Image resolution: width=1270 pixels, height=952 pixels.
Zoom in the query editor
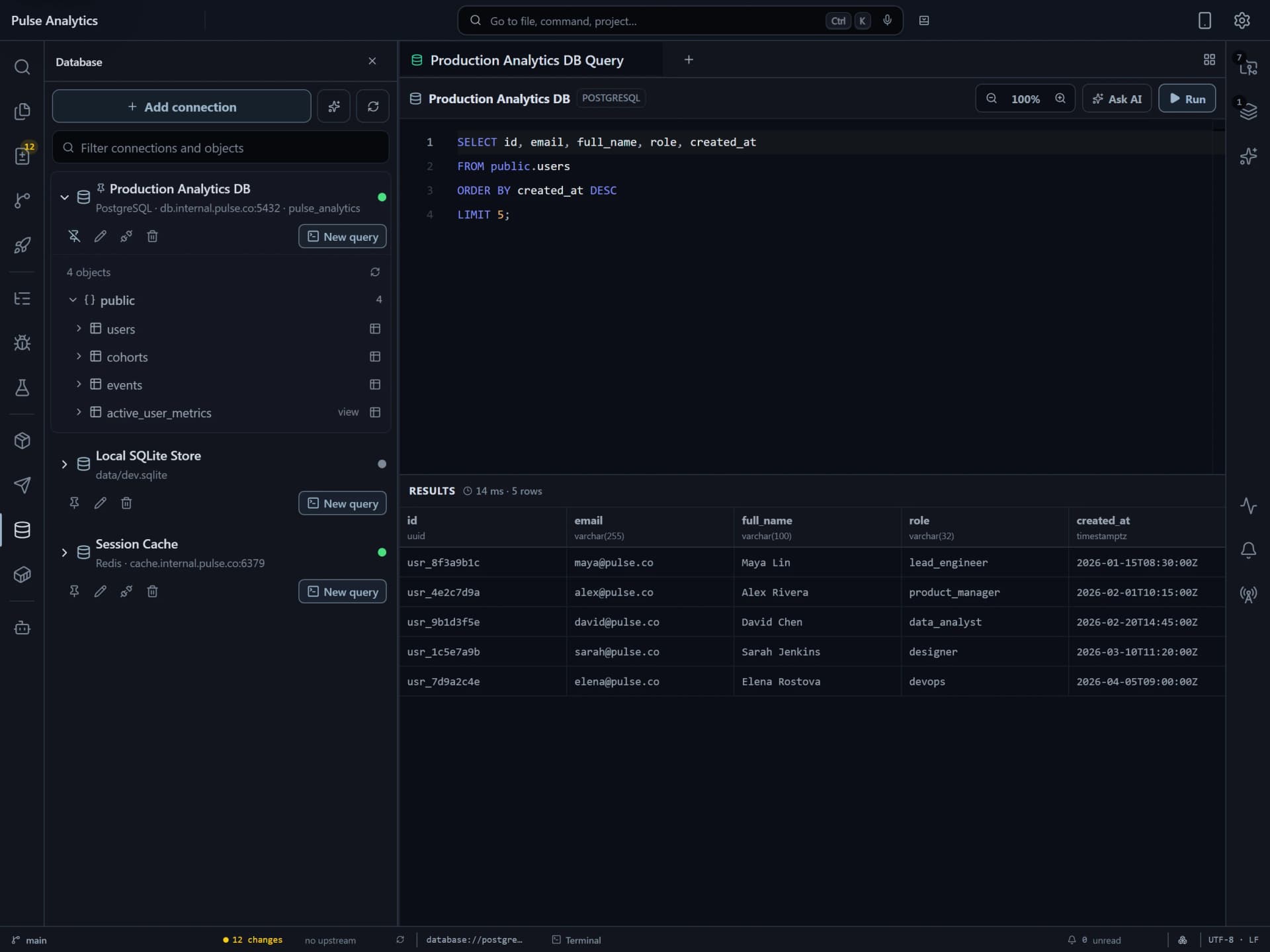pos(1060,99)
